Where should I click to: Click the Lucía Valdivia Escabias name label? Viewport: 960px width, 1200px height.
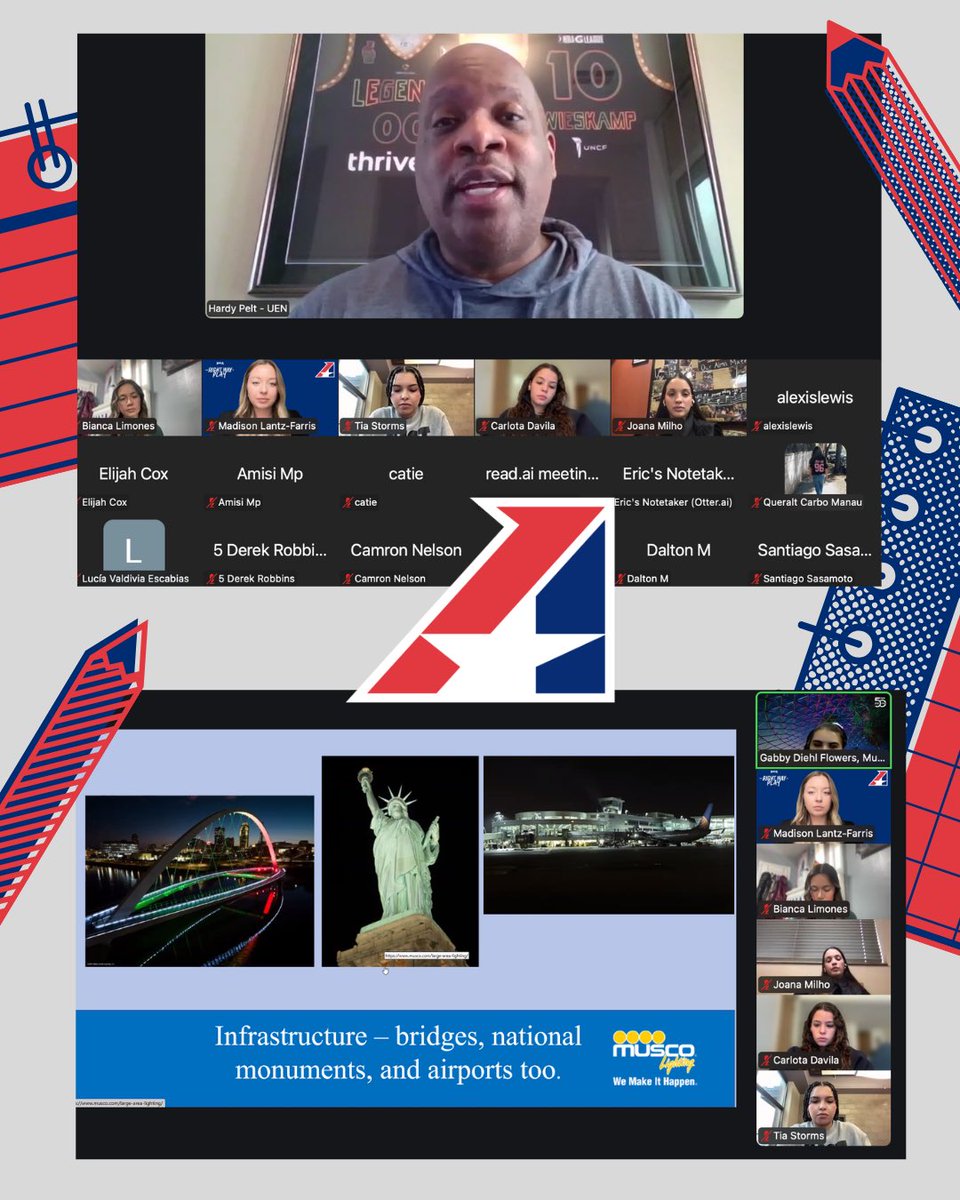pyautogui.click(x=134, y=578)
